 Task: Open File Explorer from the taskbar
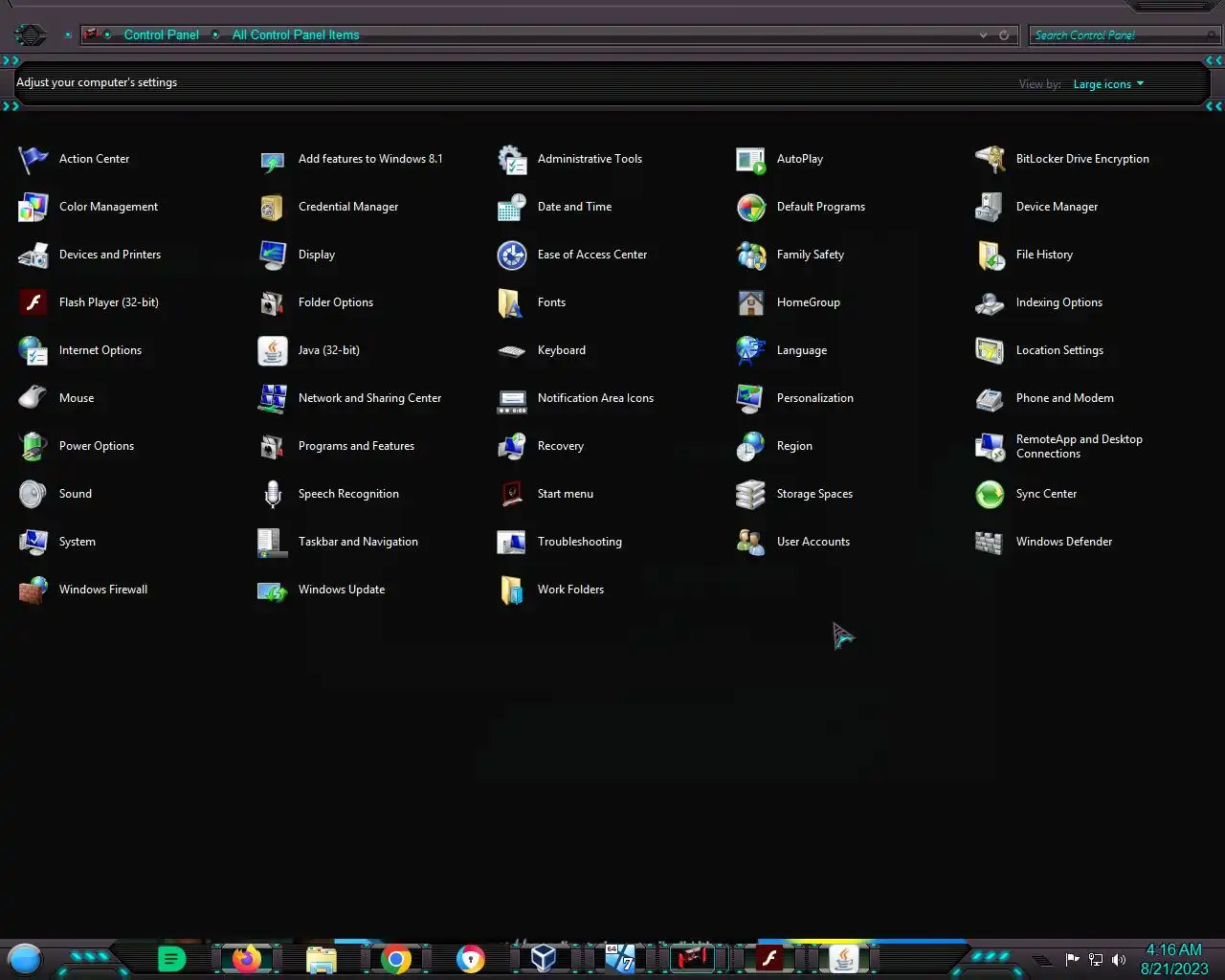click(x=322, y=959)
